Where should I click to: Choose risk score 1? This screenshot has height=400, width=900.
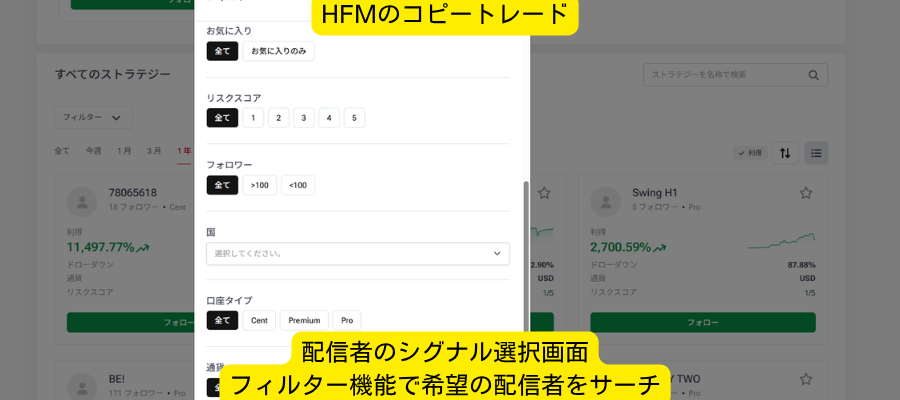(253, 118)
